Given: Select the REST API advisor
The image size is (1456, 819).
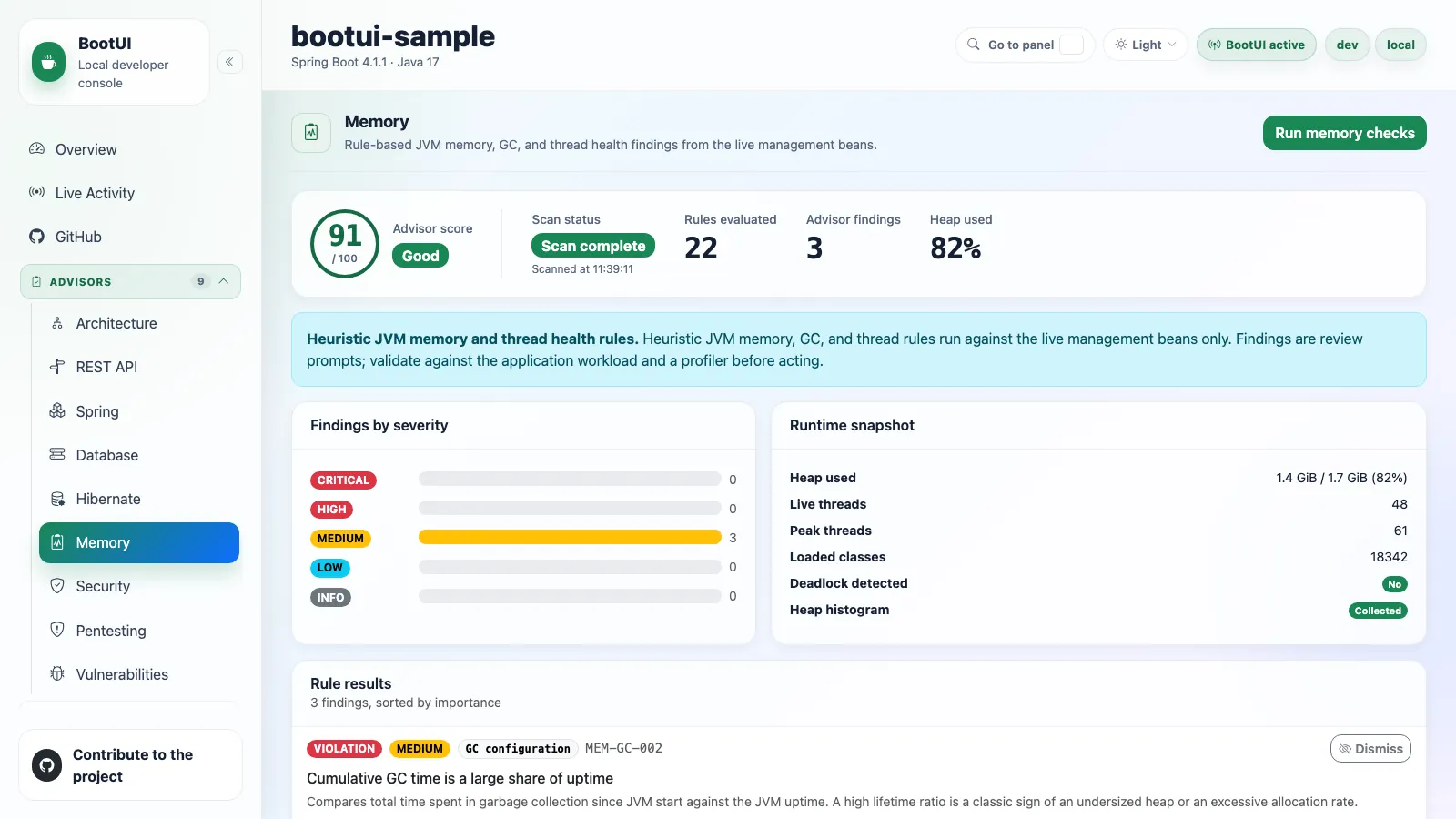Looking at the screenshot, I should pyautogui.click(x=139, y=368).
